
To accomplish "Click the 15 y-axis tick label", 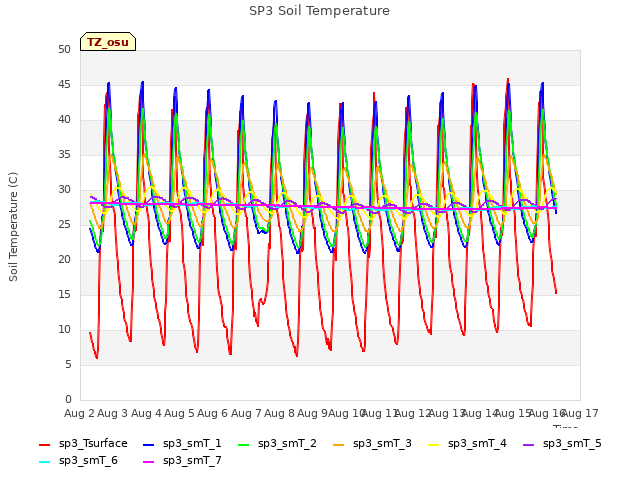I will click(64, 295).
